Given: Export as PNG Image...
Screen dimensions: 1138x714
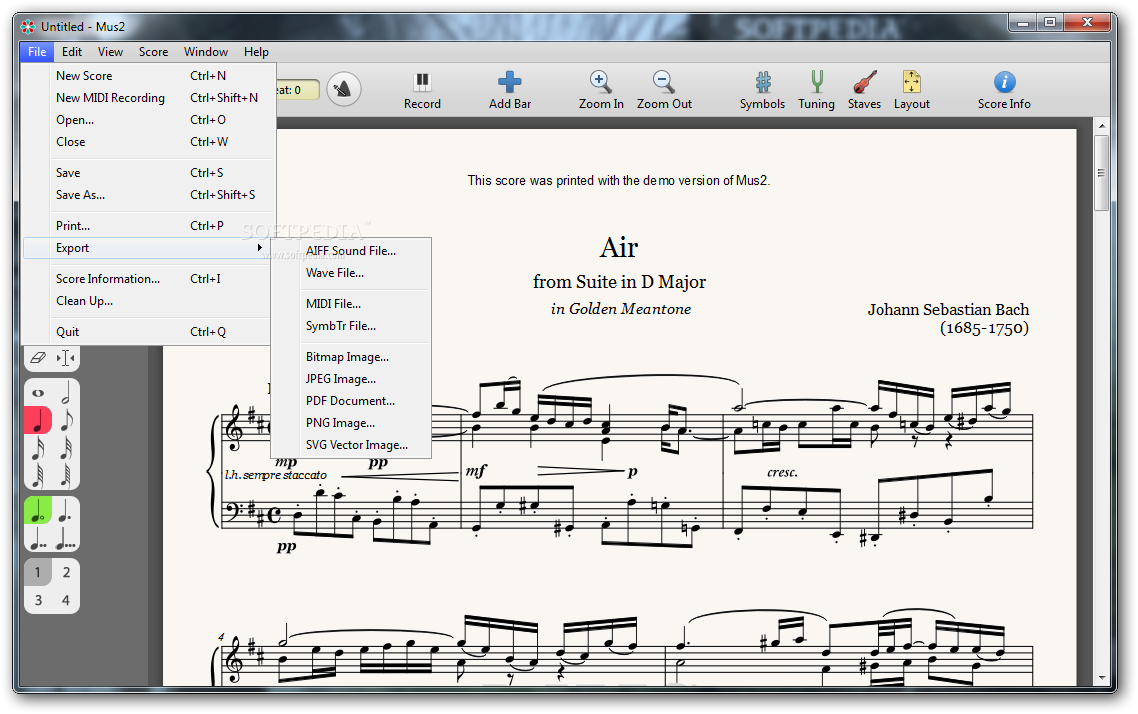Looking at the screenshot, I should (351, 423).
